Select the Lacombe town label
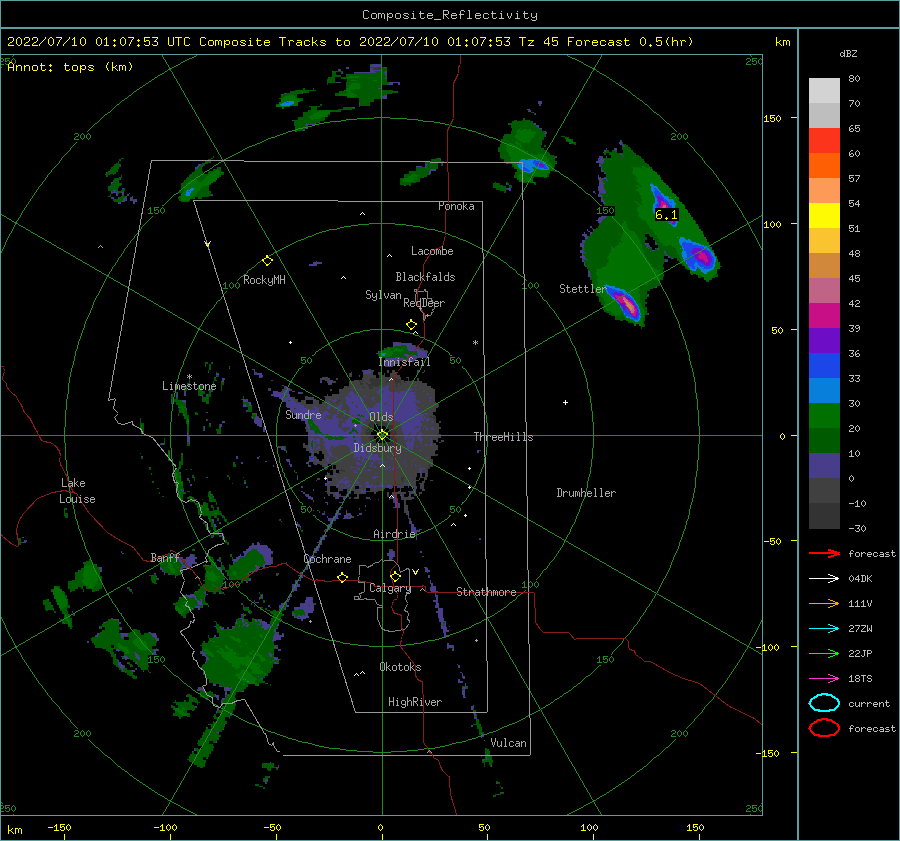Viewport: 900px width, 841px height. pos(432,251)
